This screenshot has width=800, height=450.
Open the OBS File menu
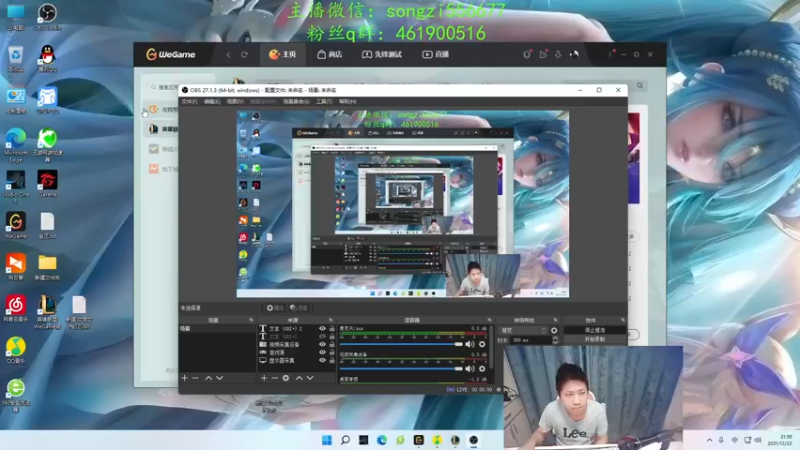pyautogui.click(x=189, y=102)
